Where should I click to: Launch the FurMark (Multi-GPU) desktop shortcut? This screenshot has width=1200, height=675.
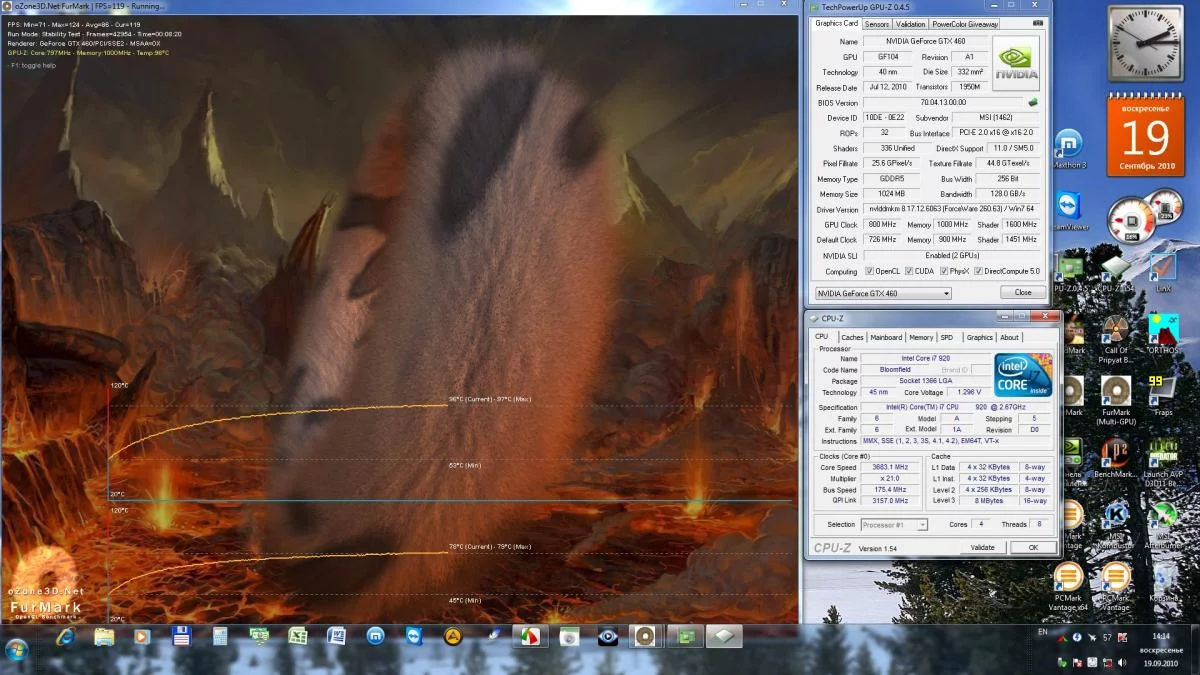[x=1115, y=392]
